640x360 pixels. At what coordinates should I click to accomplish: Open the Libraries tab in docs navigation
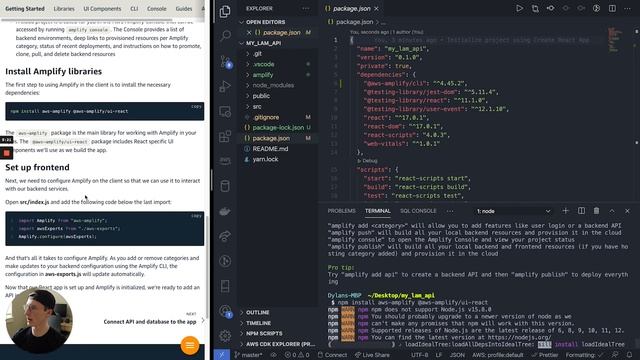[64, 9]
